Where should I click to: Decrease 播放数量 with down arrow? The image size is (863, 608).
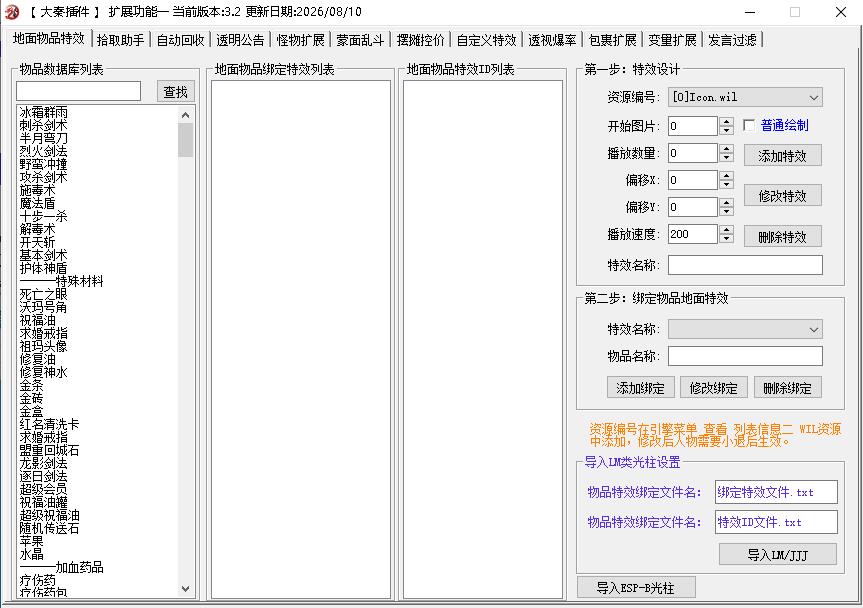tap(726, 157)
